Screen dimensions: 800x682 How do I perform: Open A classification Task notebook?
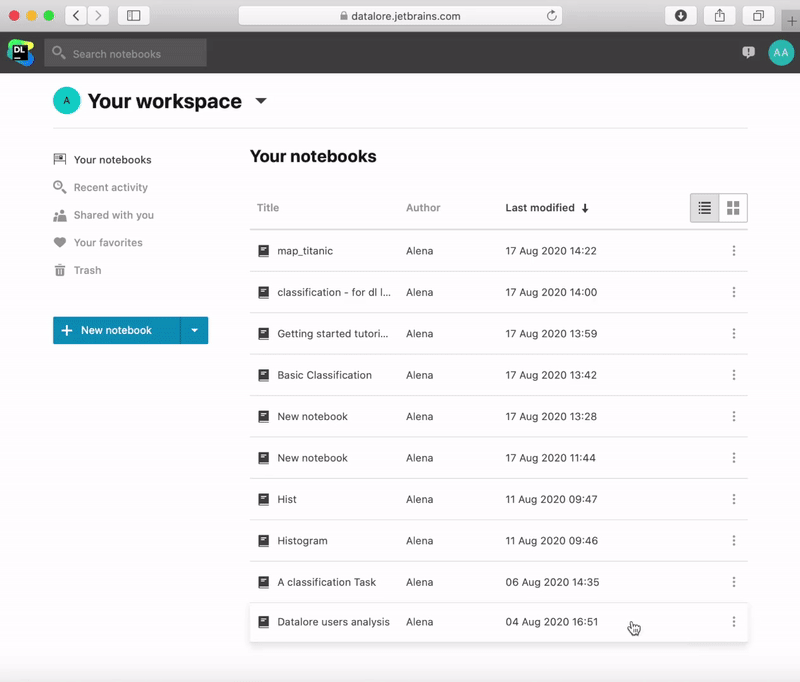327,582
